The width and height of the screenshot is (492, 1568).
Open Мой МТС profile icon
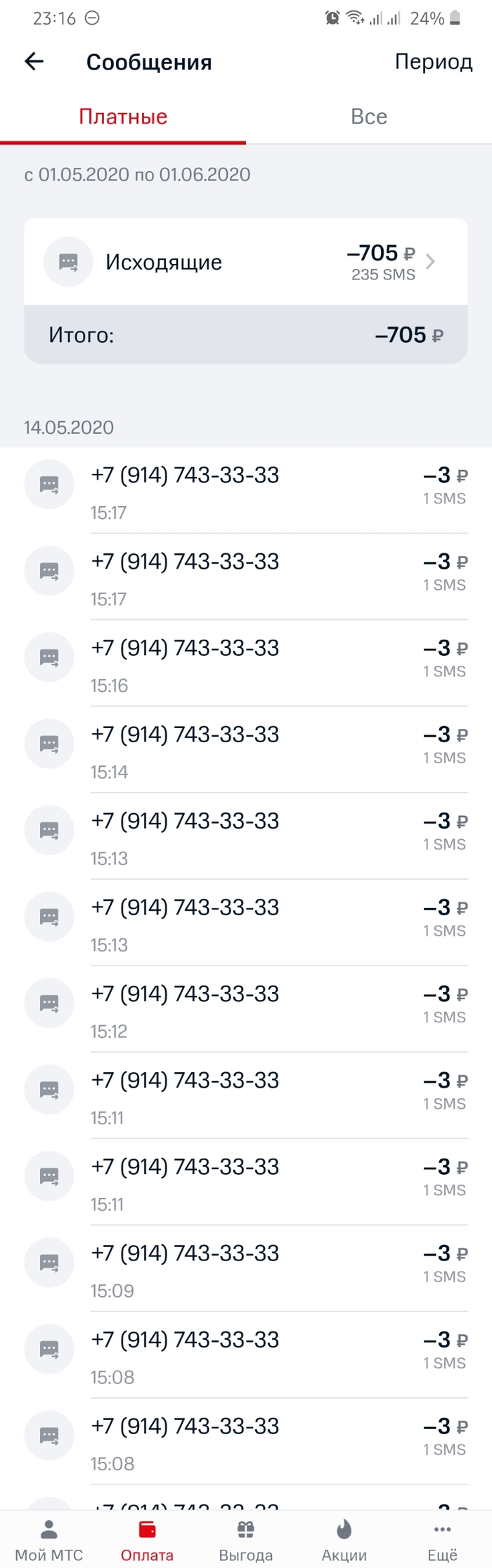click(49, 1529)
